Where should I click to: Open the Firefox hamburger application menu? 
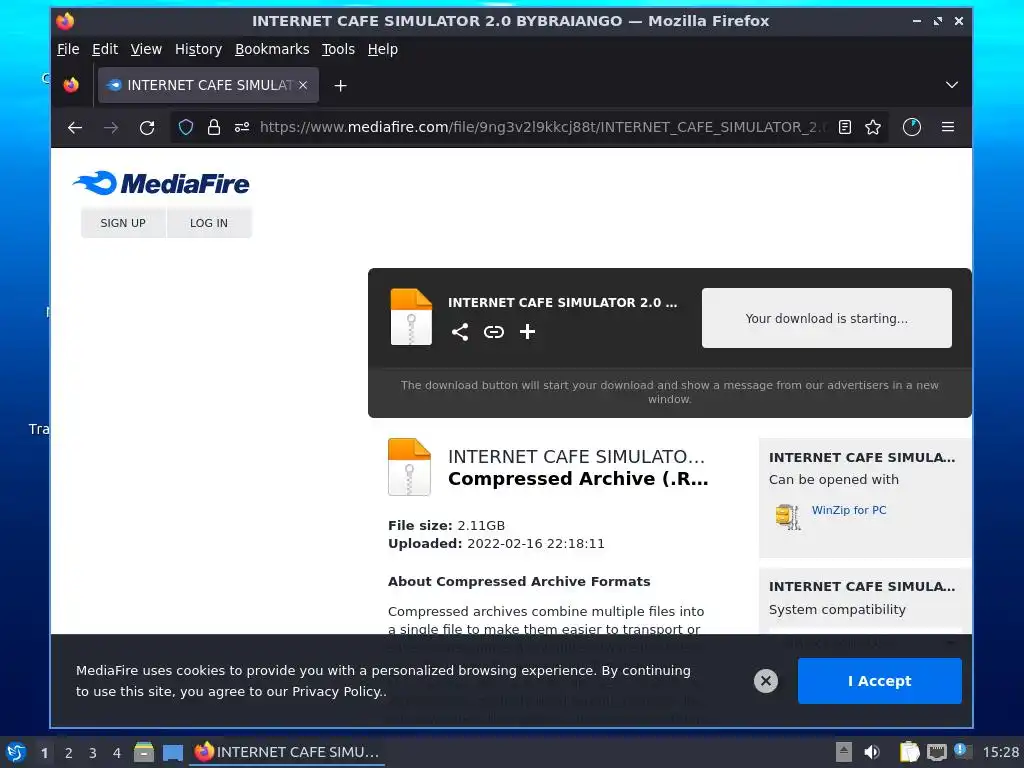(948, 127)
